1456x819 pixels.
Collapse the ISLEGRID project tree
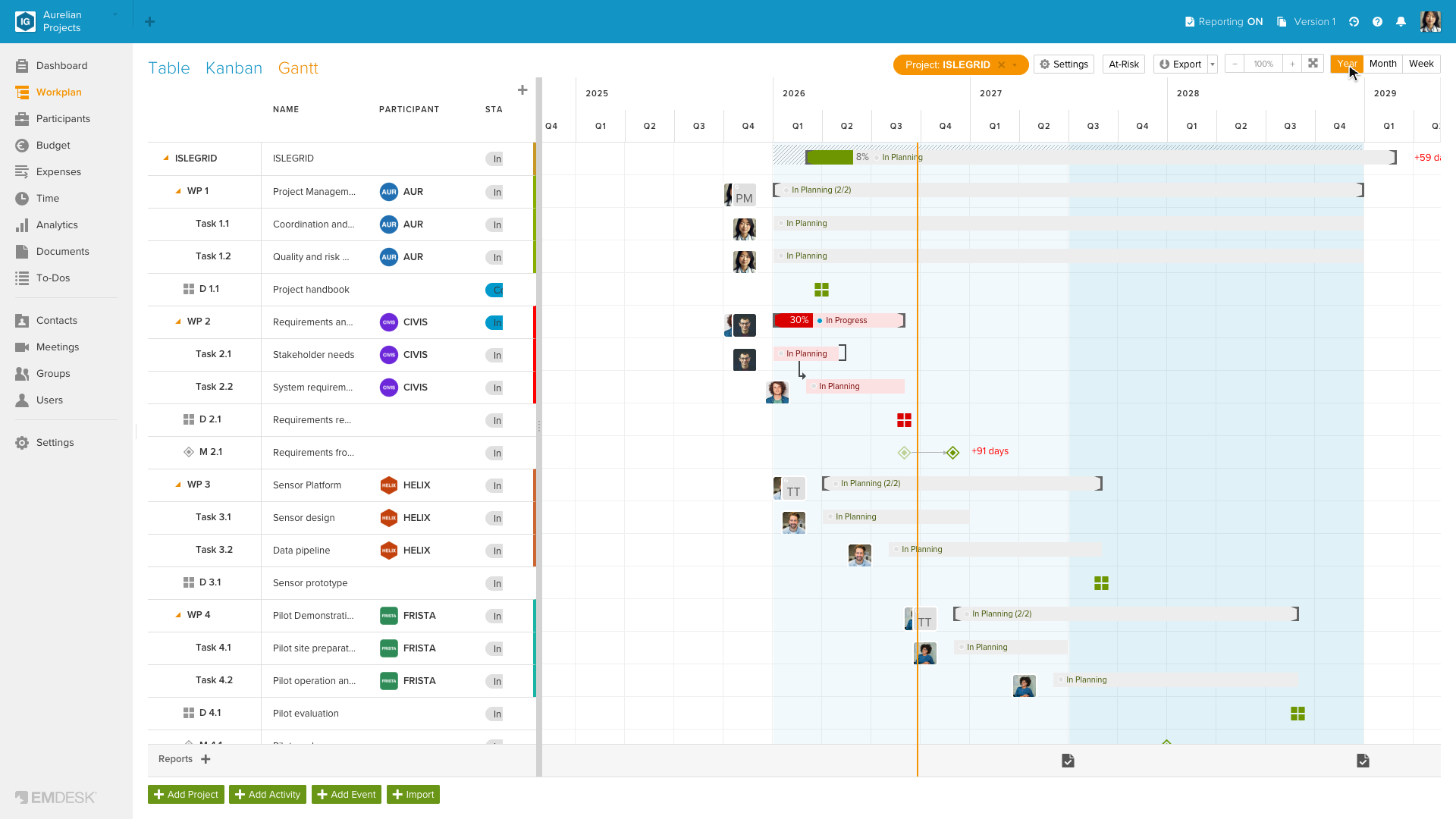point(165,158)
